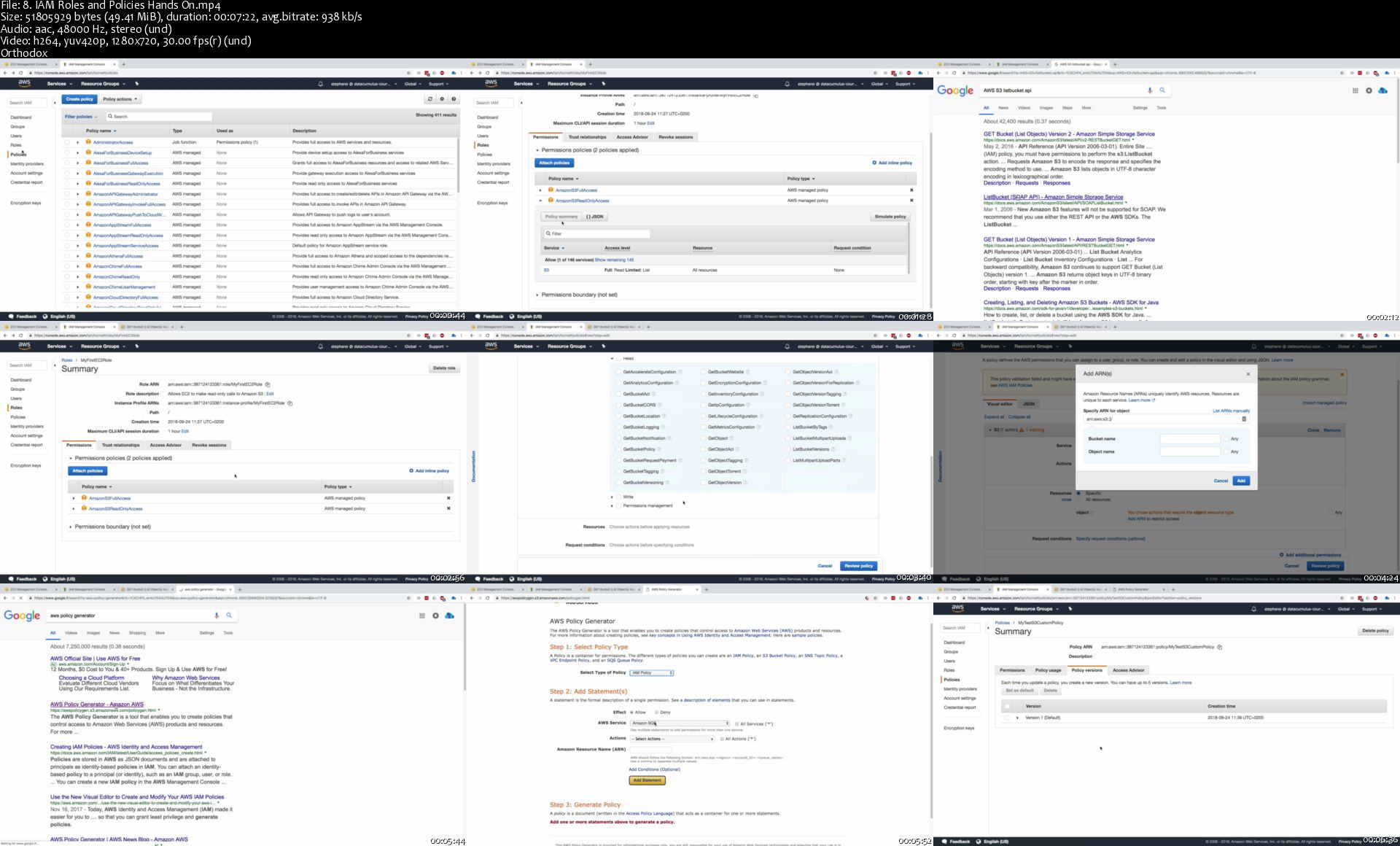Open Policy actions dropdown
This screenshot has width=1400, height=846.
point(120,99)
